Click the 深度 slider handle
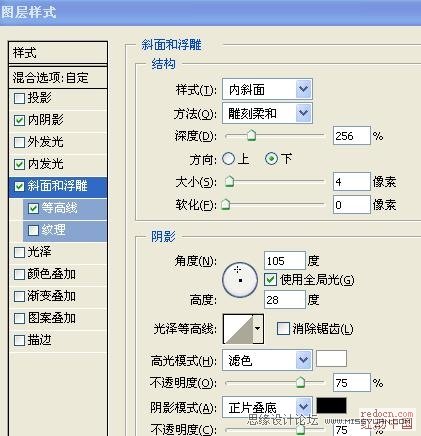421x436 pixels. coord(252,135)
